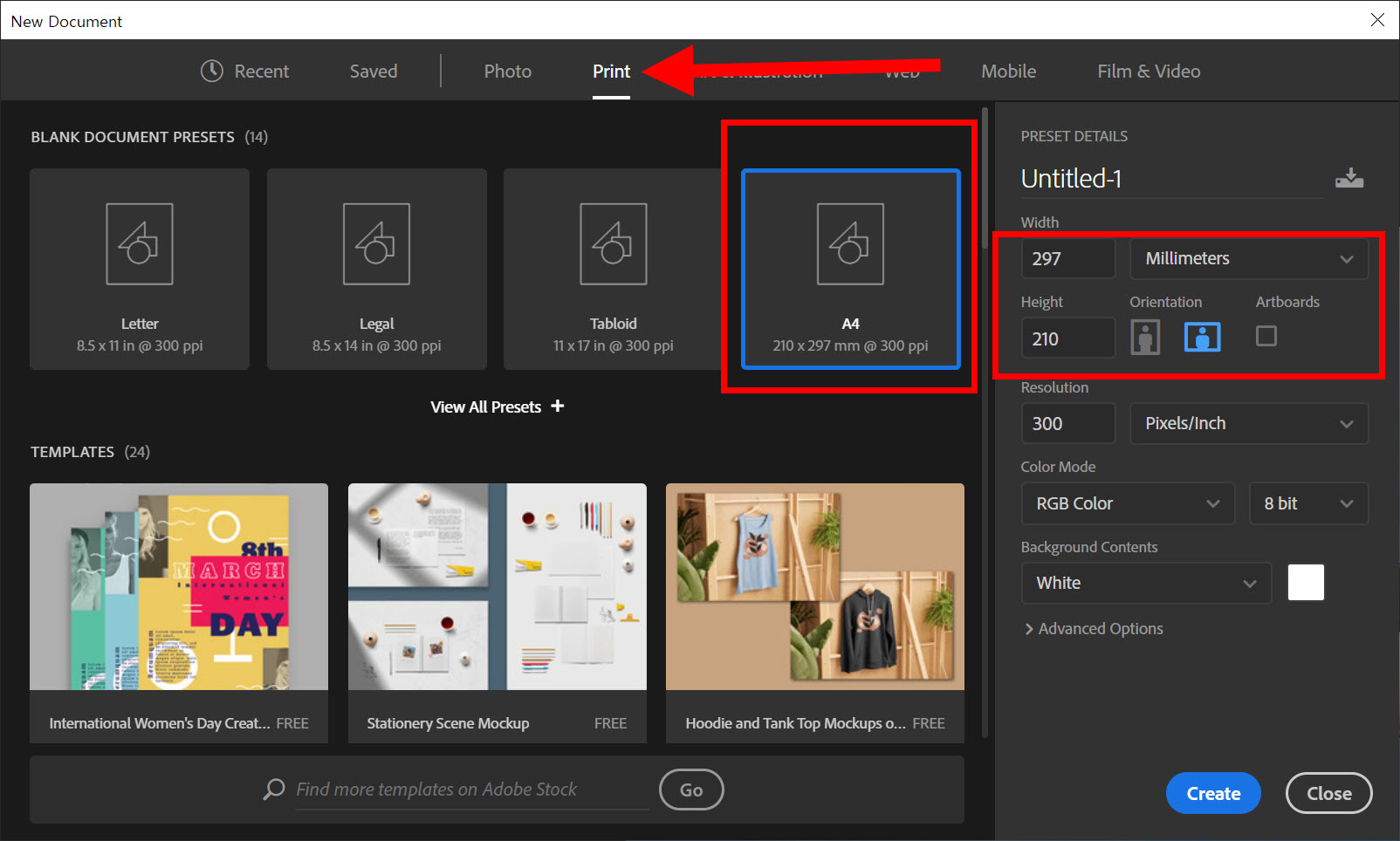The image size is (1400, 841).
Task: Click the '11 x 17 in @ 300 ppi' text
Action: click(x=614, y=345)
